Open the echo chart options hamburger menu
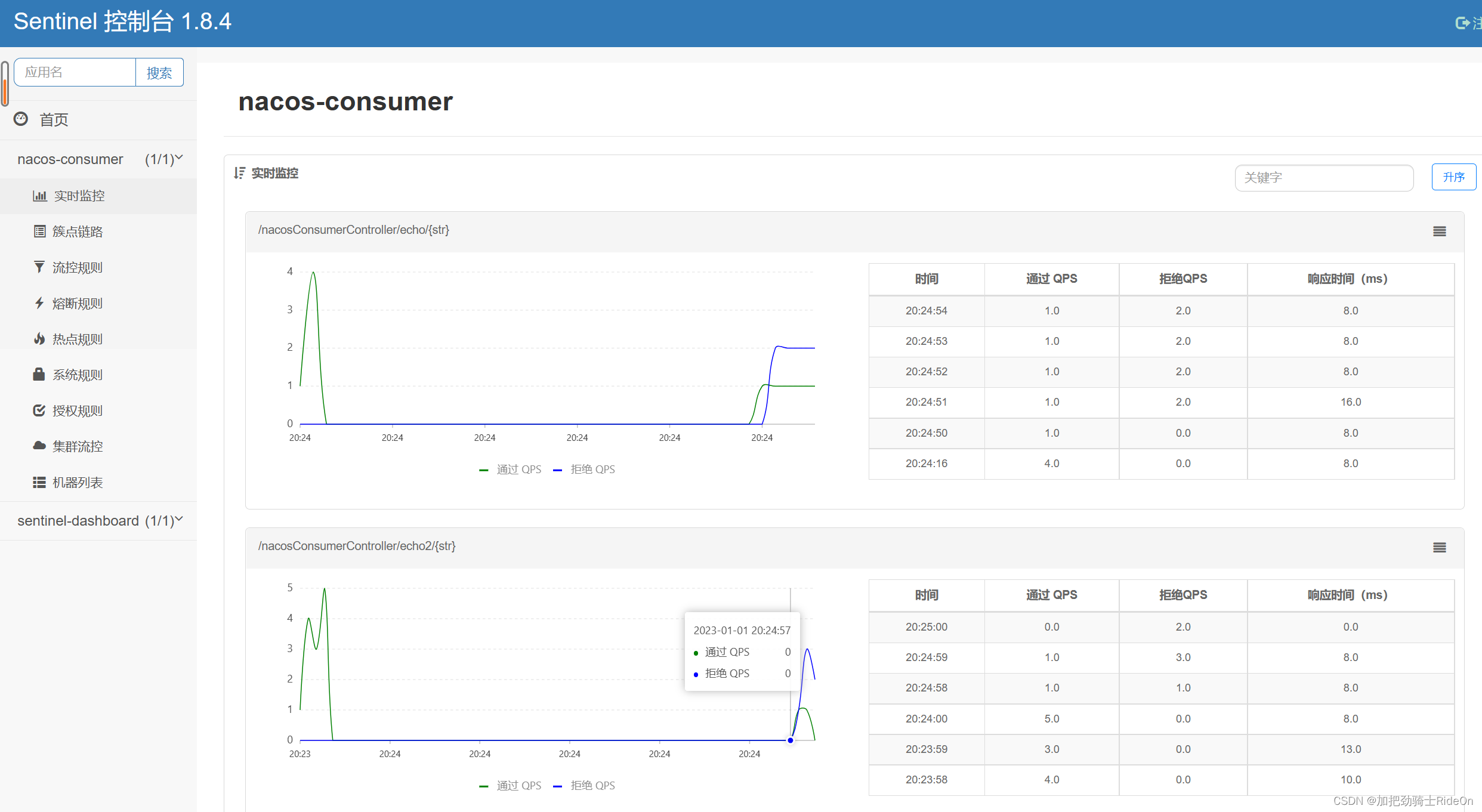This screenshot has width=1482, height=812. coord(1440,231)
